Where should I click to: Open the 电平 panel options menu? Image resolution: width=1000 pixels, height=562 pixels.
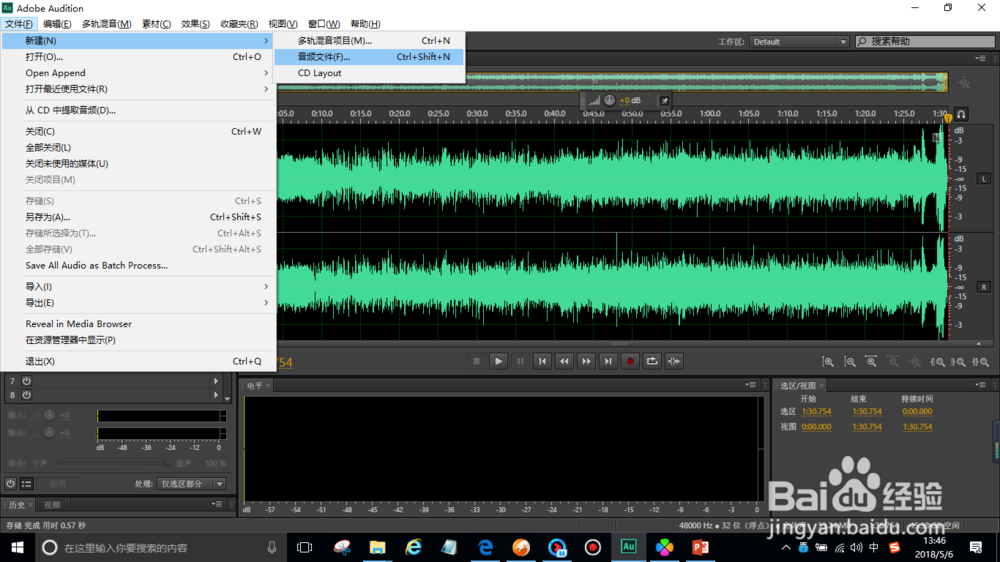[x=751, y=385]
